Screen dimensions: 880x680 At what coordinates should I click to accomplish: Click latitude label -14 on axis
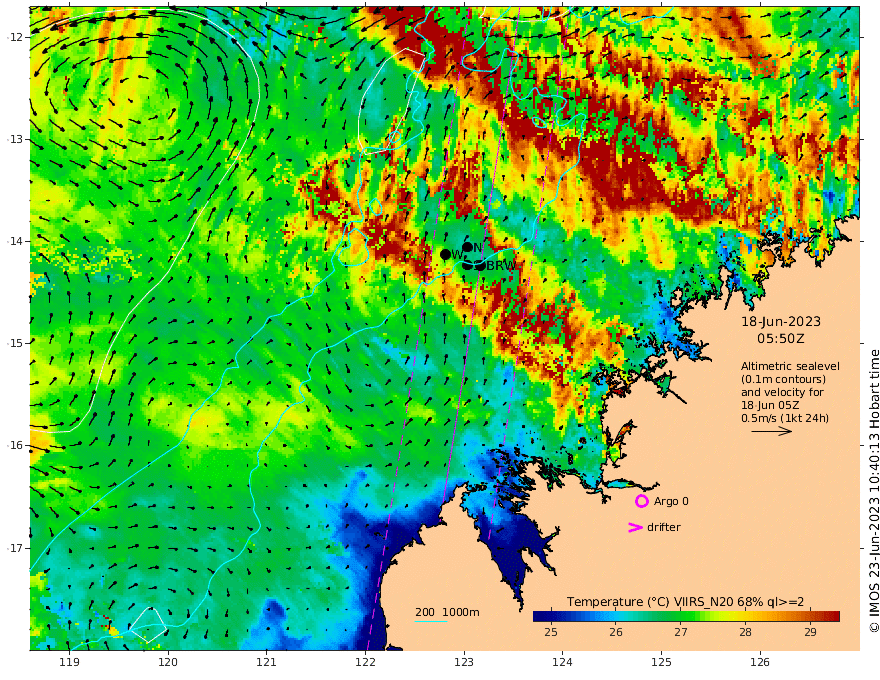point(15,241)
